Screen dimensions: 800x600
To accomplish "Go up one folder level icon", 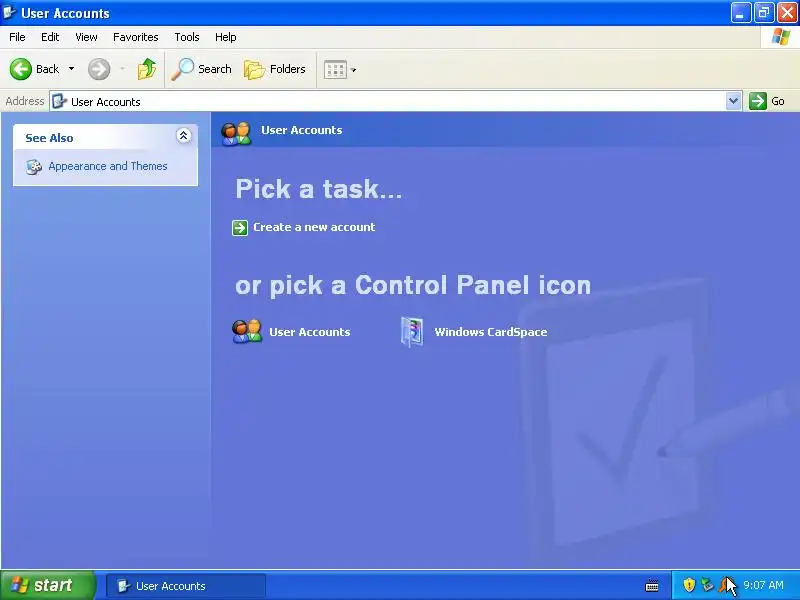I will pyautogui.click(x=147, y=69).
